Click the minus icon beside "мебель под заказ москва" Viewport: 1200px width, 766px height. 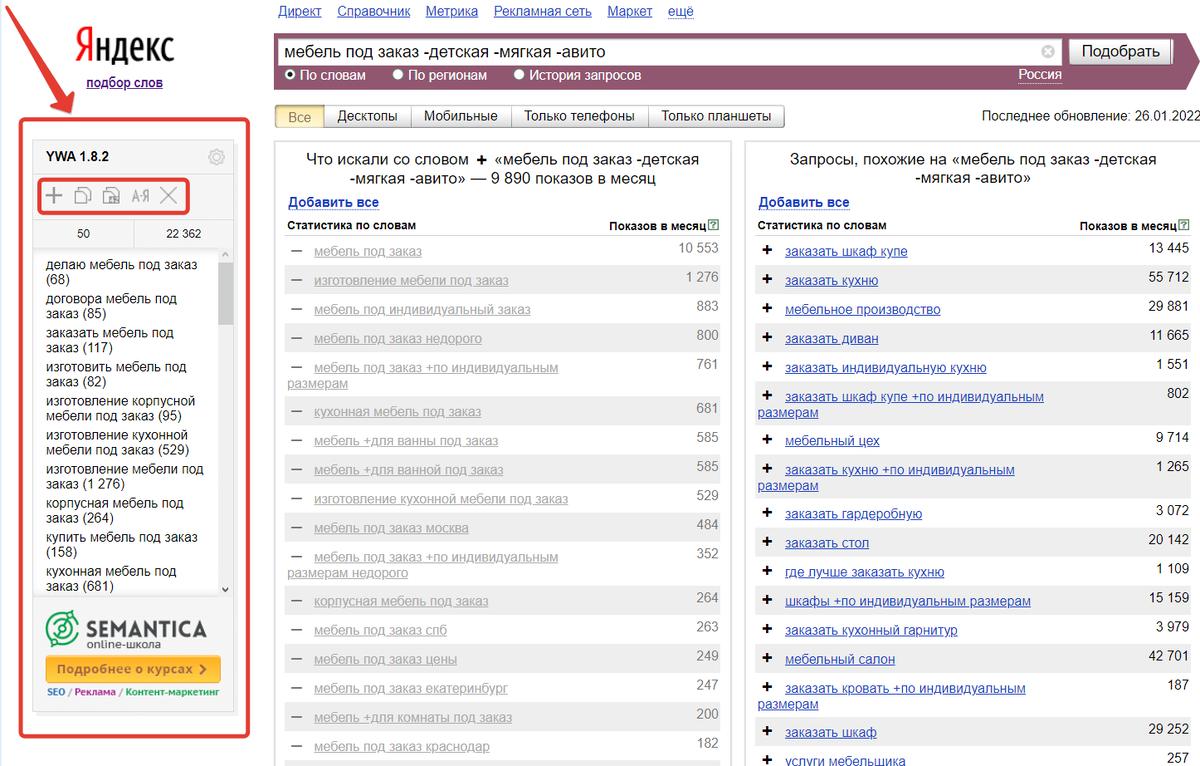(x=297, y=527)
